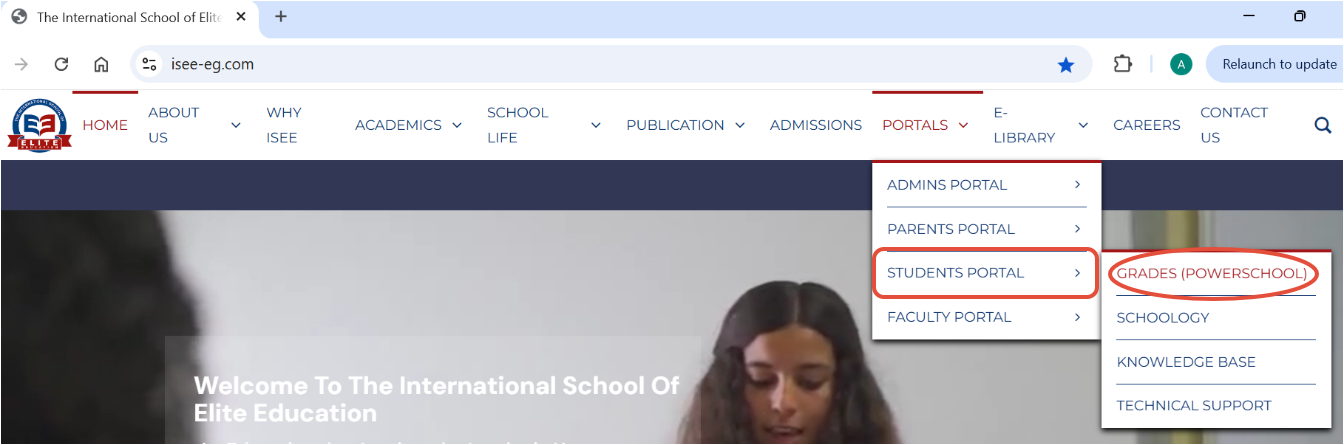Bookmark this page with the star icon
Image resolution: width=1344 pixels, height=445 pixels.
pyautogui.click(x=1066, y=64)
